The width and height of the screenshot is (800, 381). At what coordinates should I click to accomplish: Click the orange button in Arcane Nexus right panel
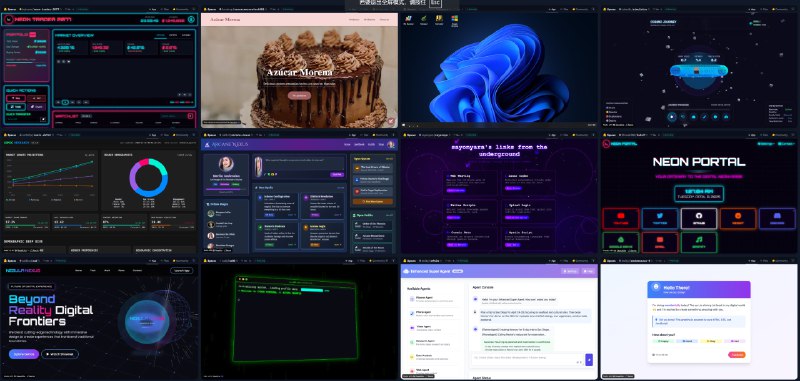point(372,201)
